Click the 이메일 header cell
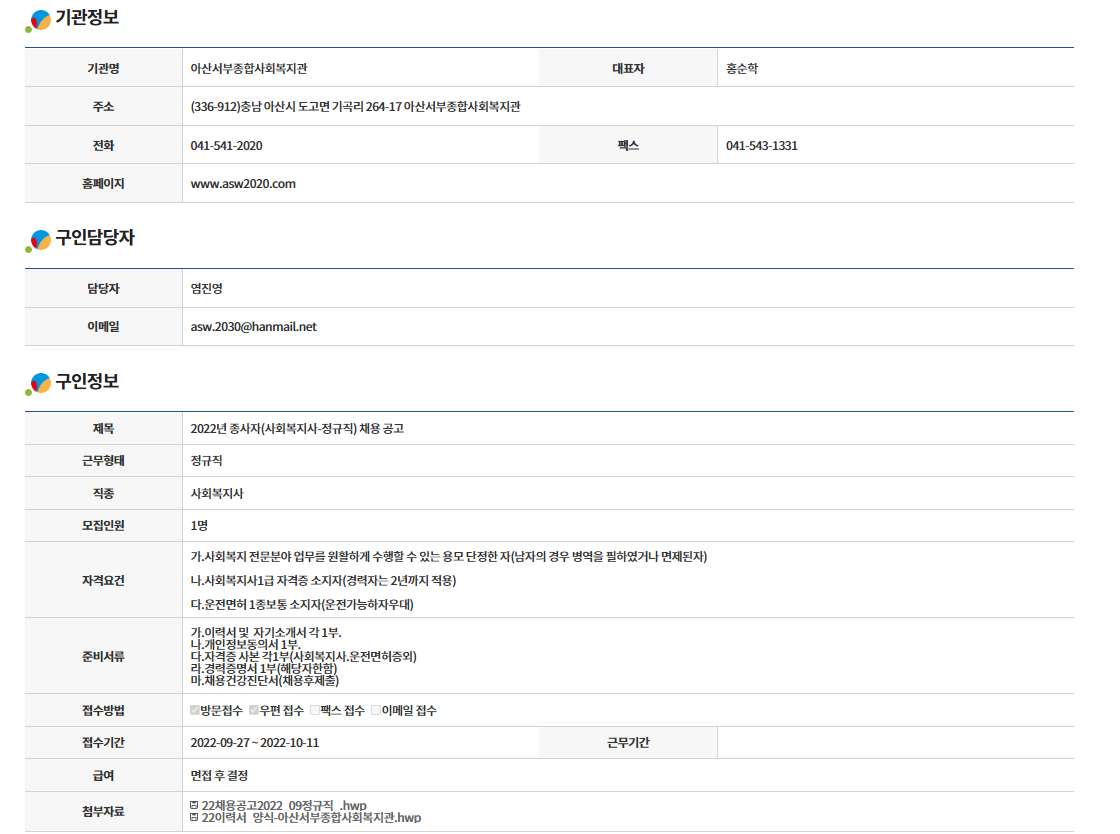Viewport: 1120px width, 834px height. 104,326
